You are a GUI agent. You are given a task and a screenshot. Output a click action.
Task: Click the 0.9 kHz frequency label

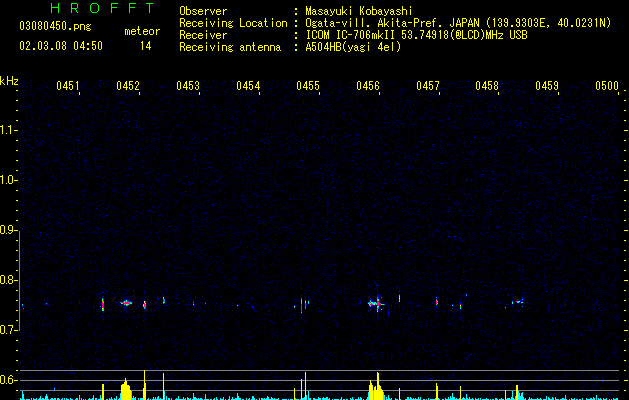pos(8,230)
